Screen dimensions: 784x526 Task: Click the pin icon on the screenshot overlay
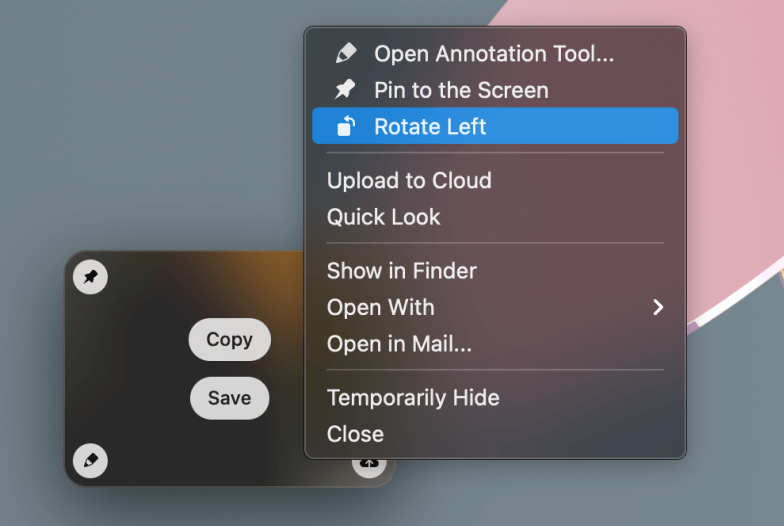[x=91, y=277]
